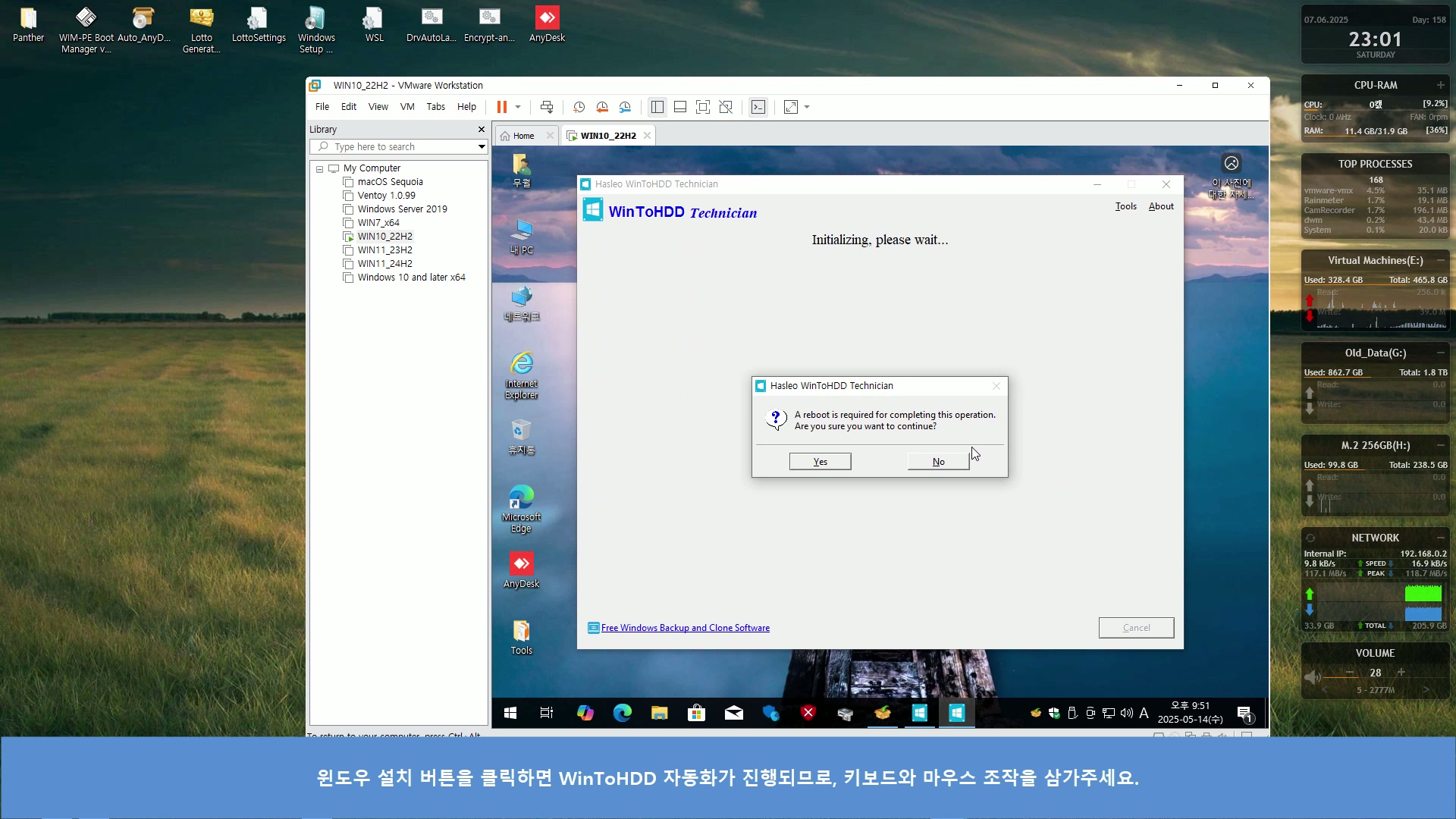Open File Explorer from the guest taskbar
The width and height of the screenshot is (1456, 819).
tap(659, 713)
